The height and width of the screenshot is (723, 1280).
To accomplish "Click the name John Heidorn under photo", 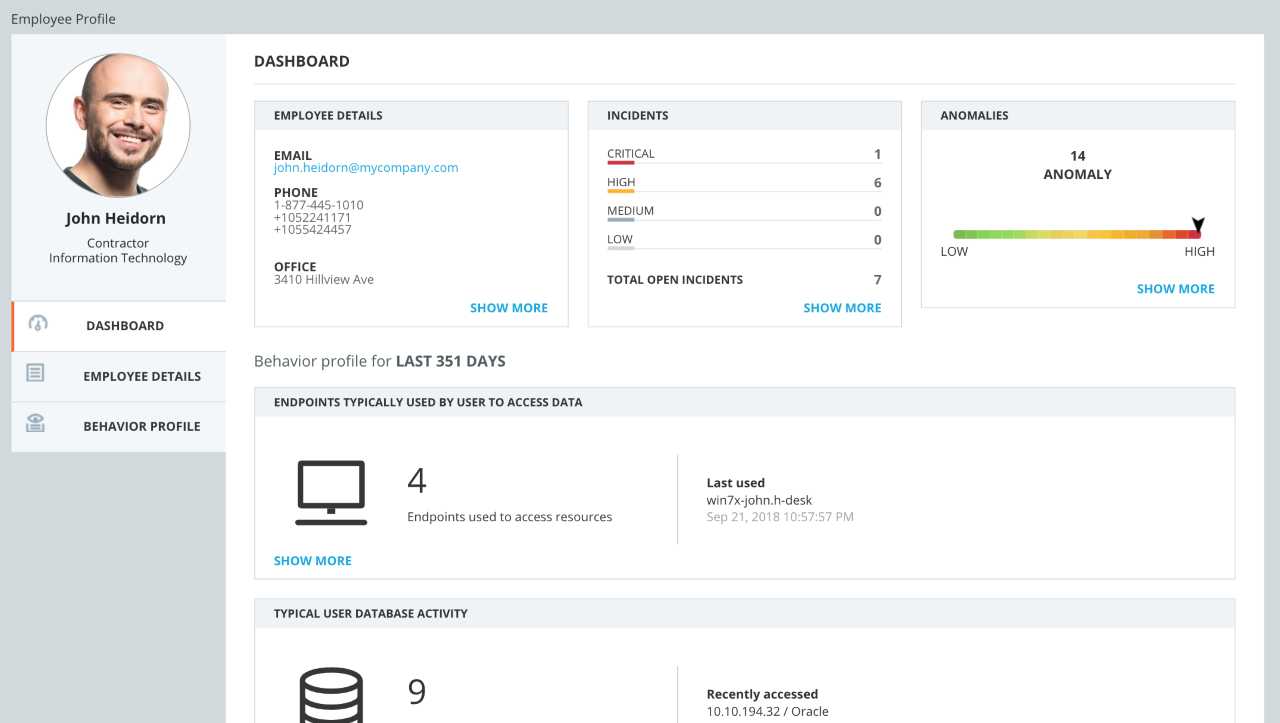I will point(116,218).
